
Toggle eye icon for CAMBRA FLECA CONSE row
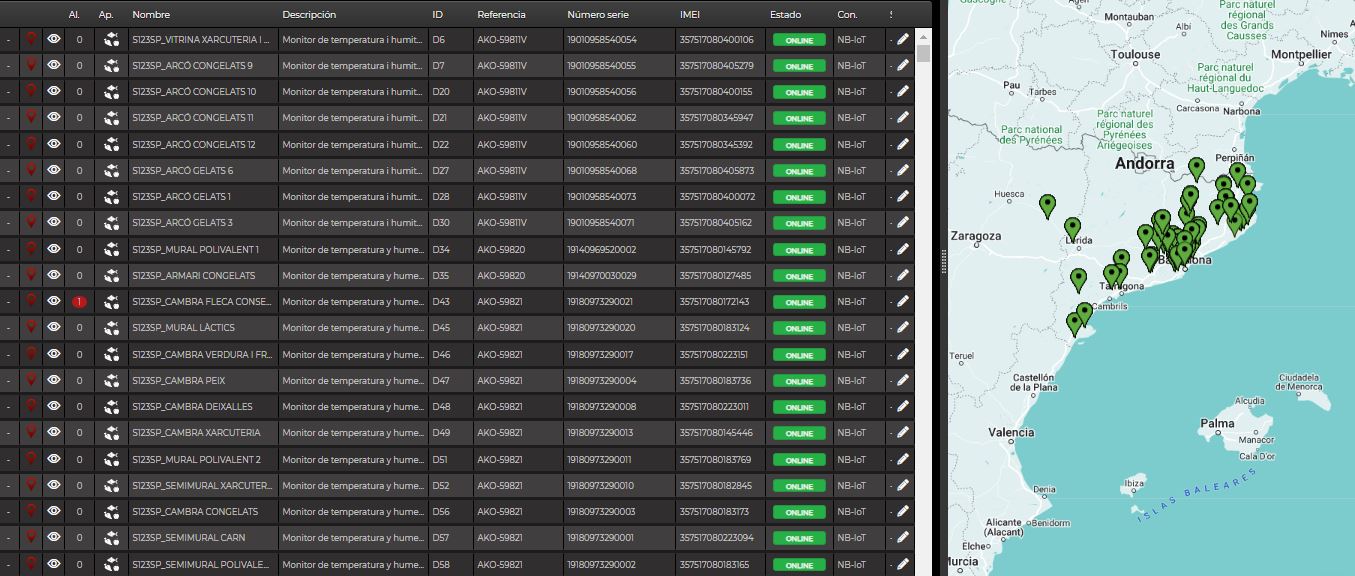(x=54, y=302)
